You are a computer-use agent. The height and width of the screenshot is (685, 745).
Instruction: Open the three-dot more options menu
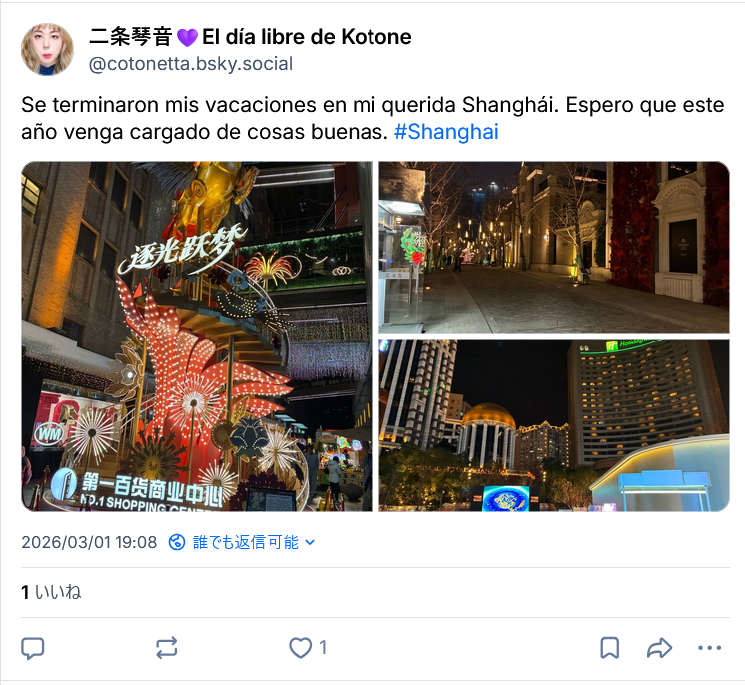[x=709, y=648]
